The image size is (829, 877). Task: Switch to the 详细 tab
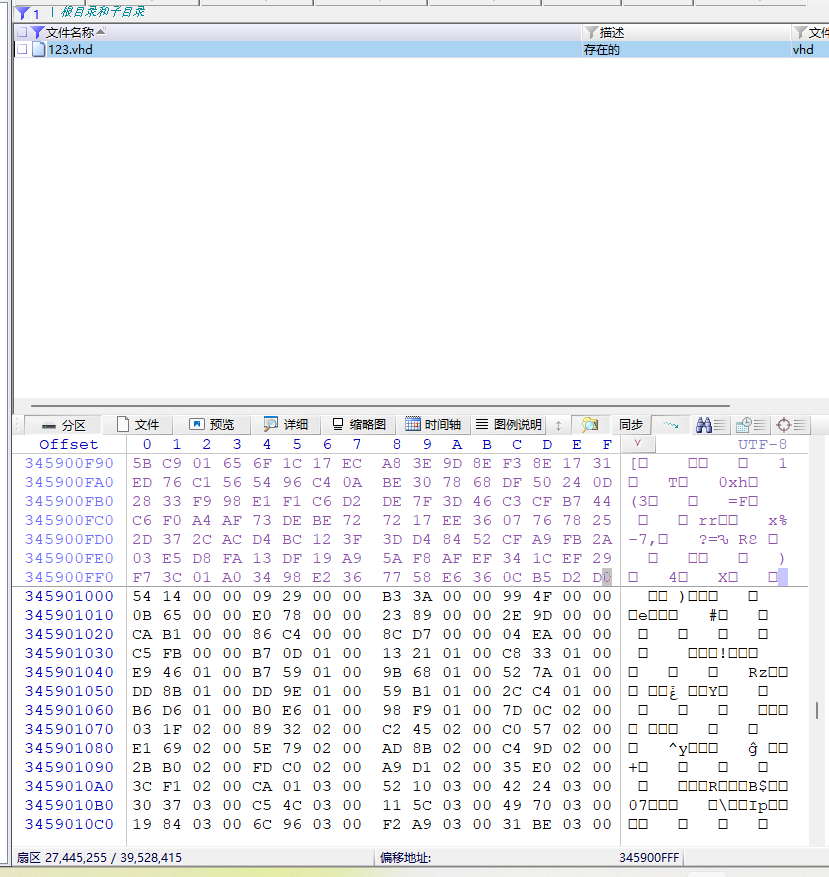coord(286,425)
